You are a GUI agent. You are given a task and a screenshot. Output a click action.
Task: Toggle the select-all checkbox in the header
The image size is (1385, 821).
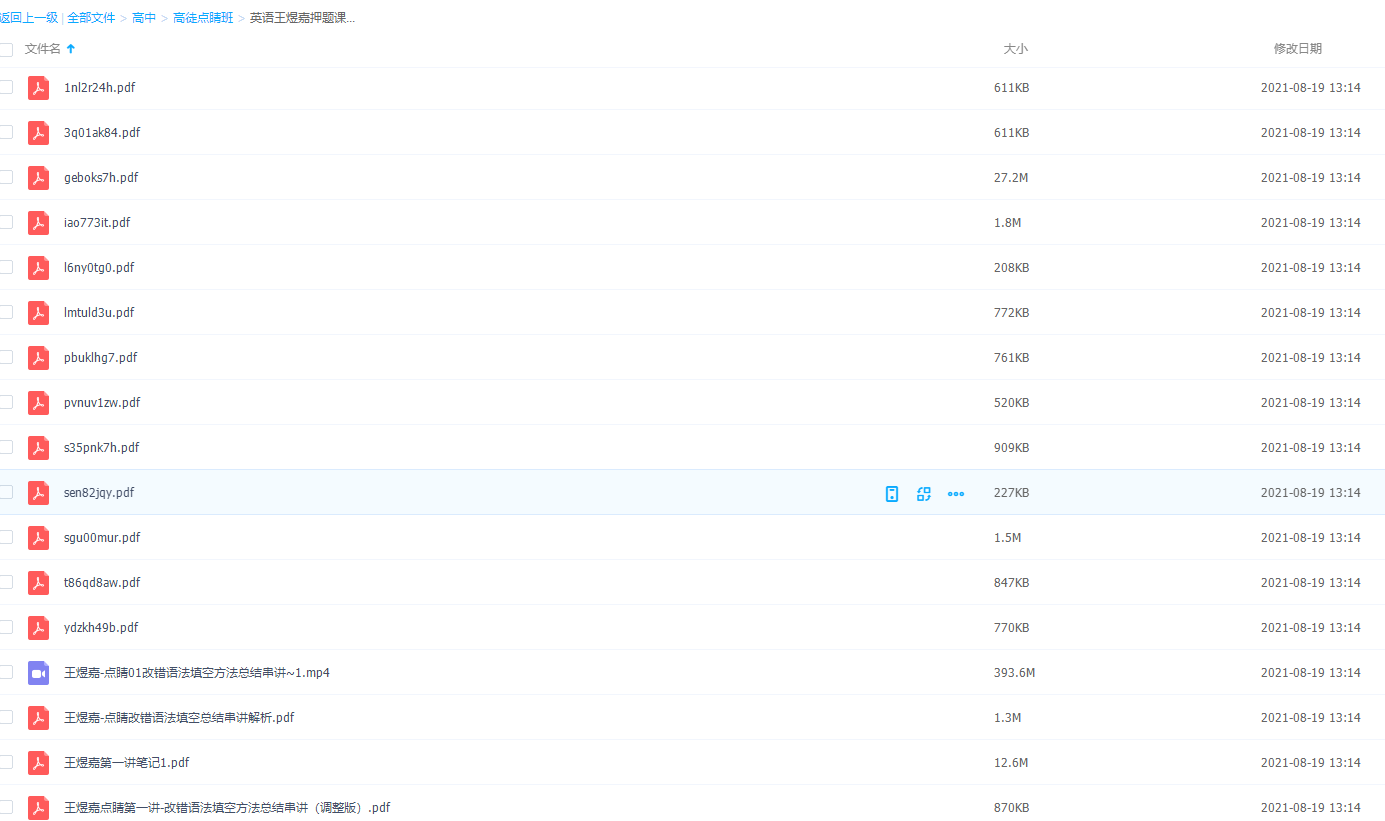point(6,49)
